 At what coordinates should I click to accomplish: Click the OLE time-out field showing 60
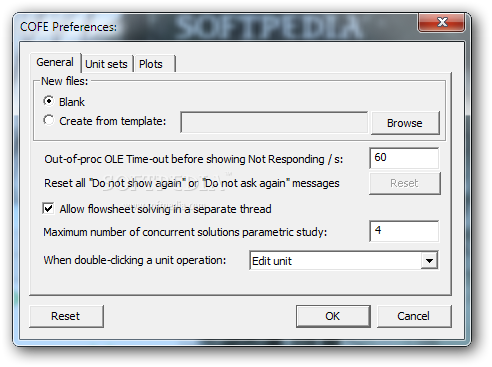(x=404, y=158)
